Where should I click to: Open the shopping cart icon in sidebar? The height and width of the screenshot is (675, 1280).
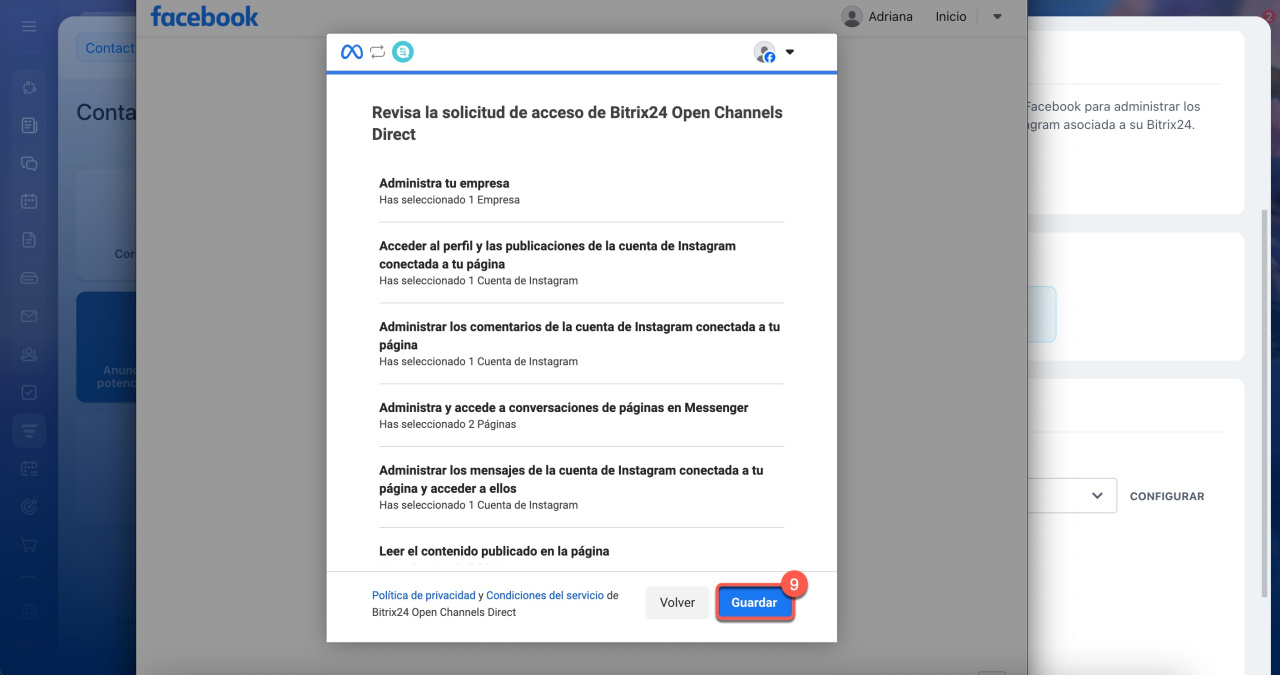(x=29, y=545)
